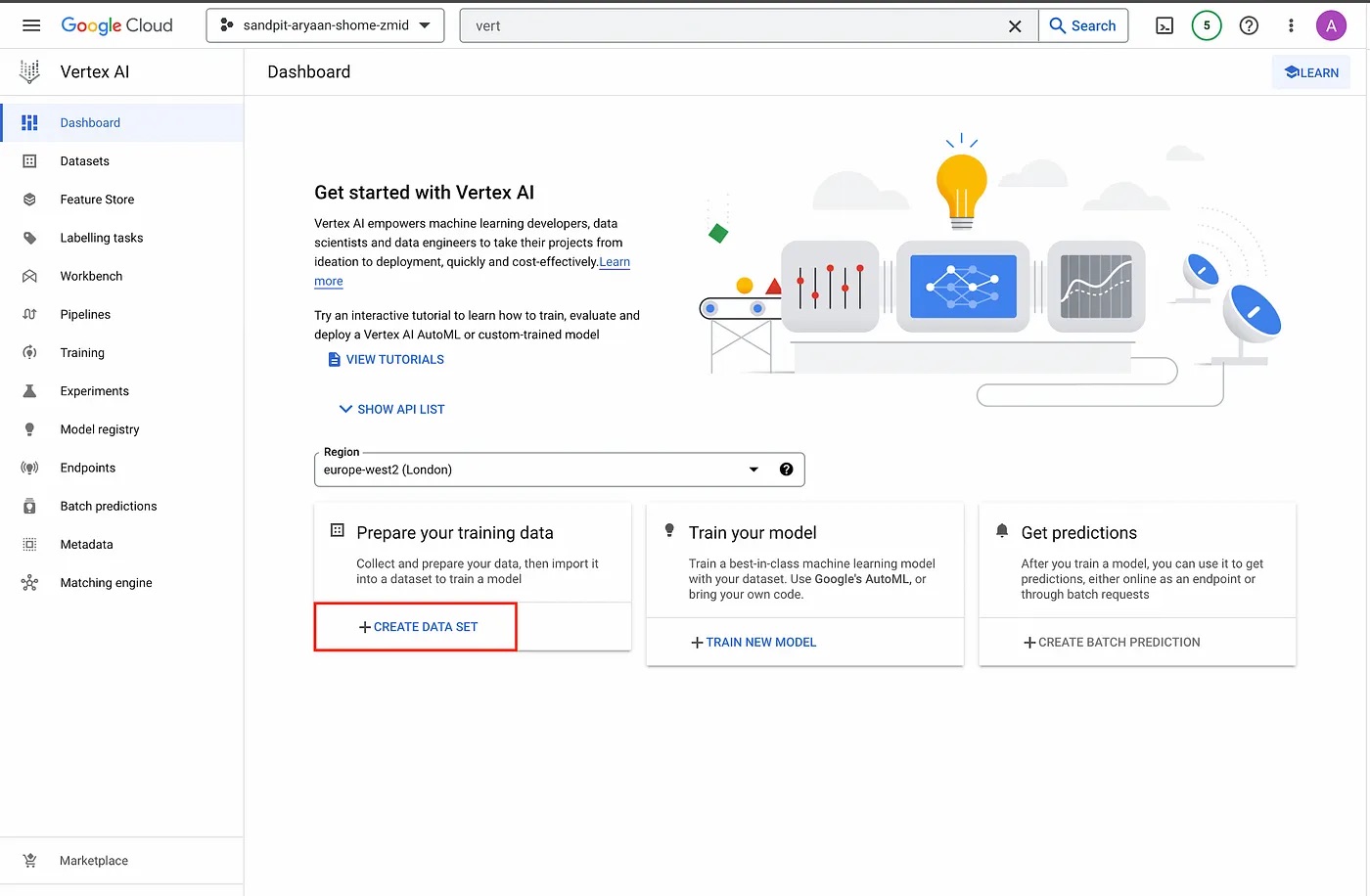This screenshot has width=1370, height=896.
Task: Click the Feature Store icon
Action: coord(29,200)
